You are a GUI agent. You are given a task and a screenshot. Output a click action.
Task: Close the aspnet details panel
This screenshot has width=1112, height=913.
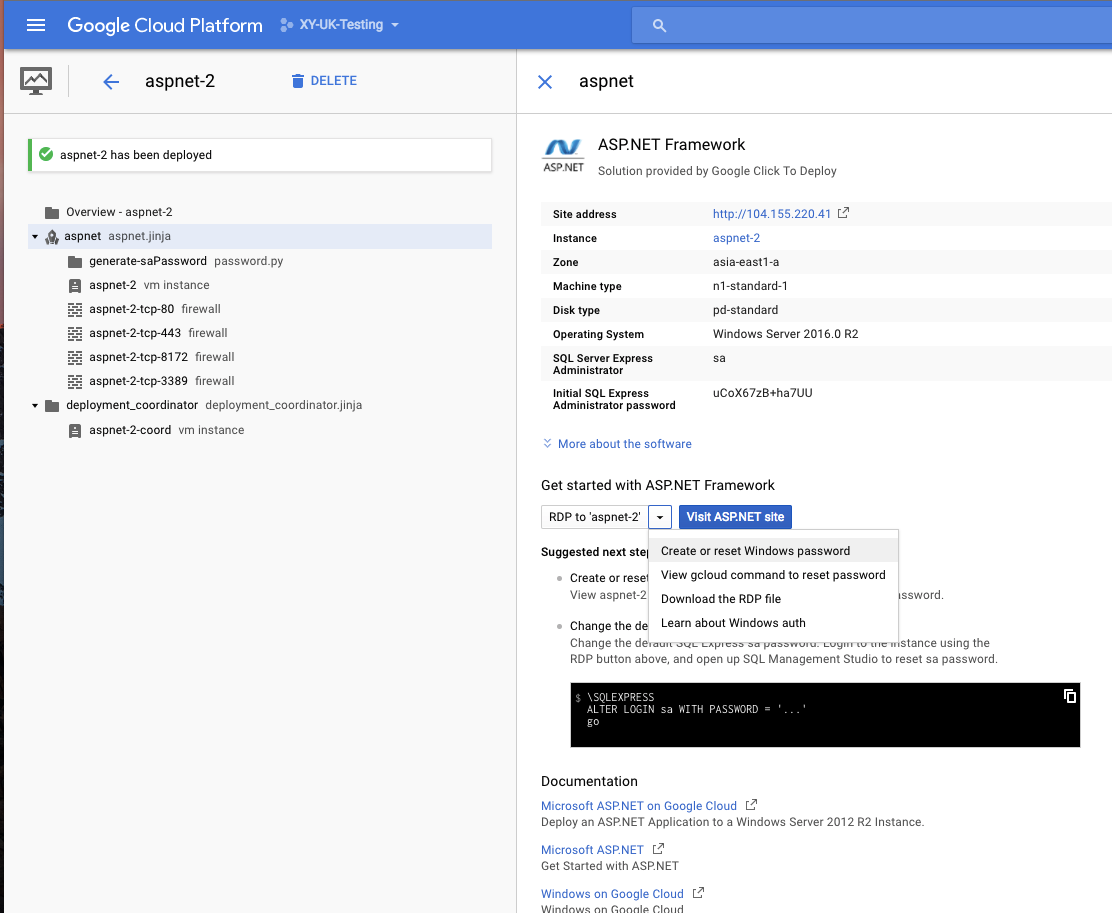(x=545, y=82)
